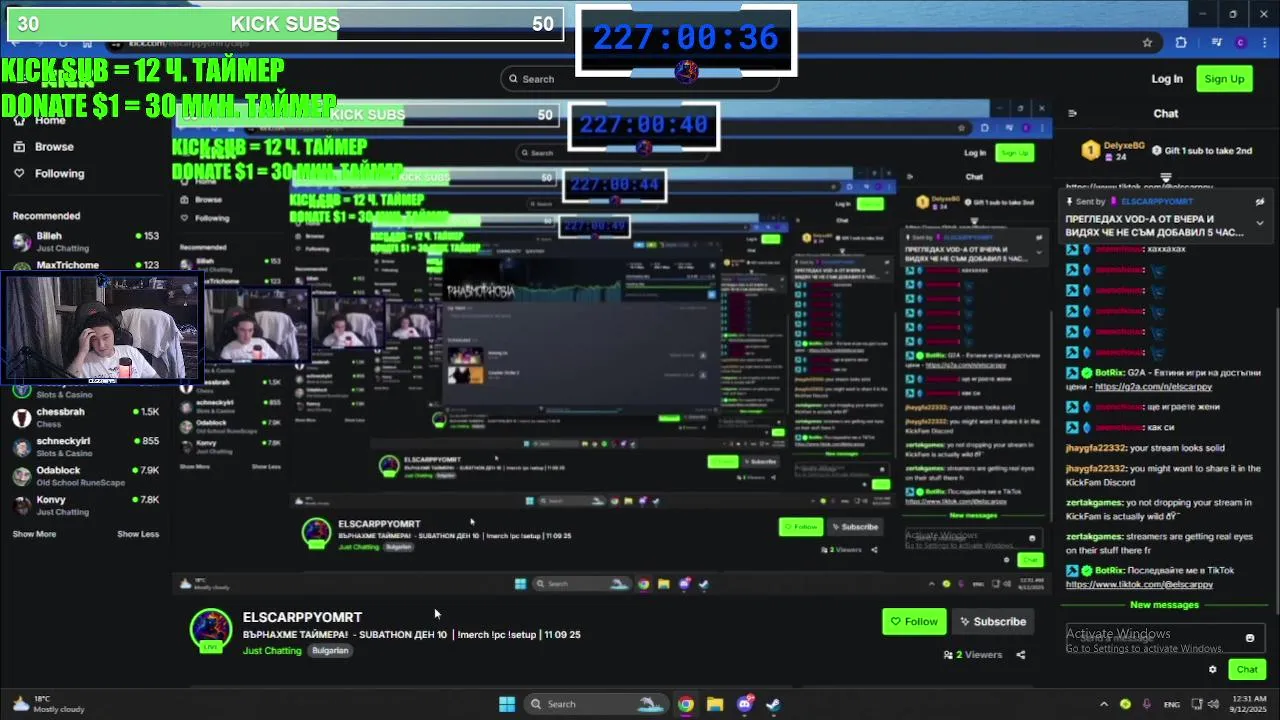The height and width of the screenshot is (720, 1280).
Task: Click the Log In button
Action: click(x=1167, y=79)
